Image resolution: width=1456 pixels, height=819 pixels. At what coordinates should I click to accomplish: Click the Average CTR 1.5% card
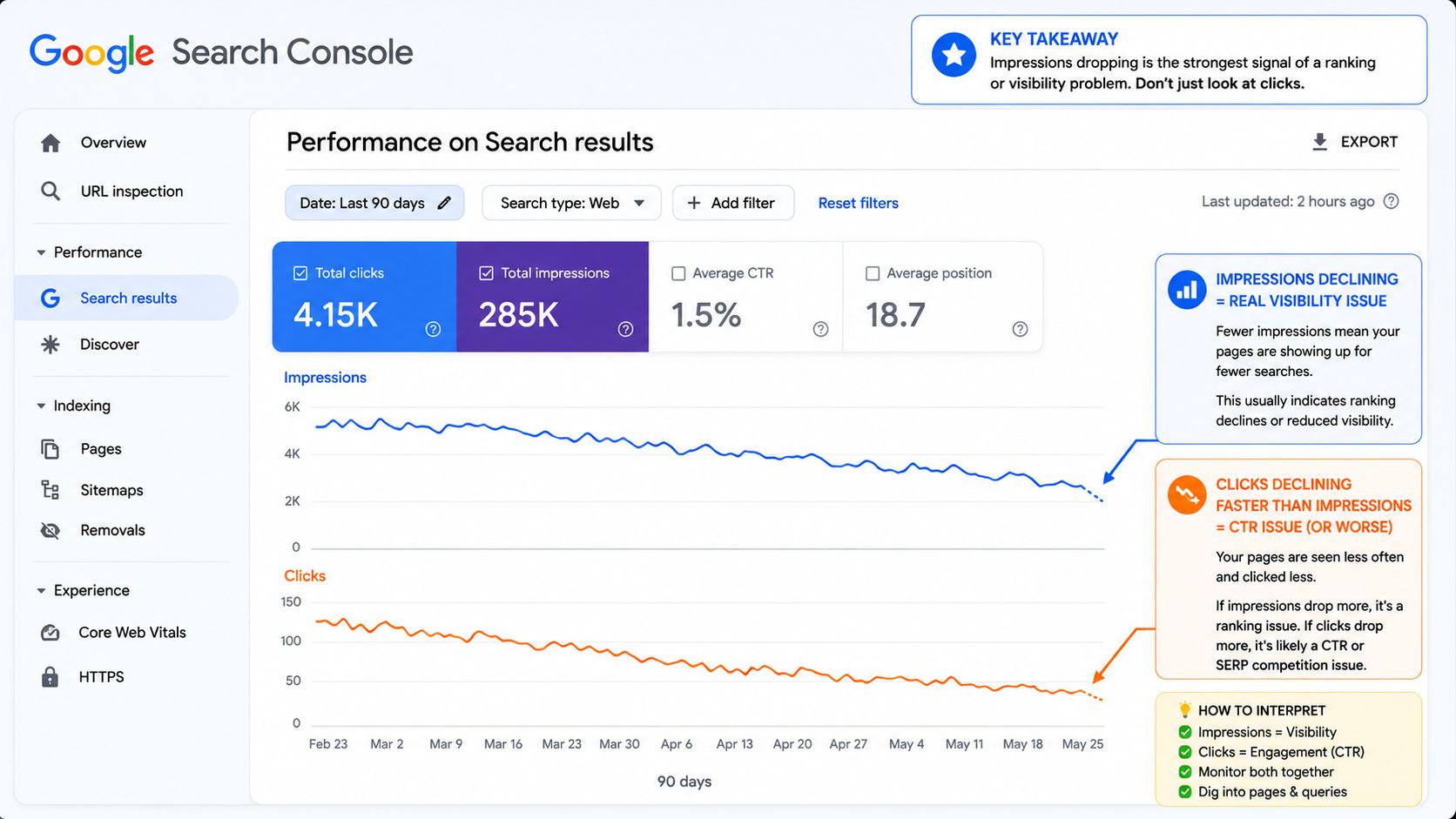746,297
